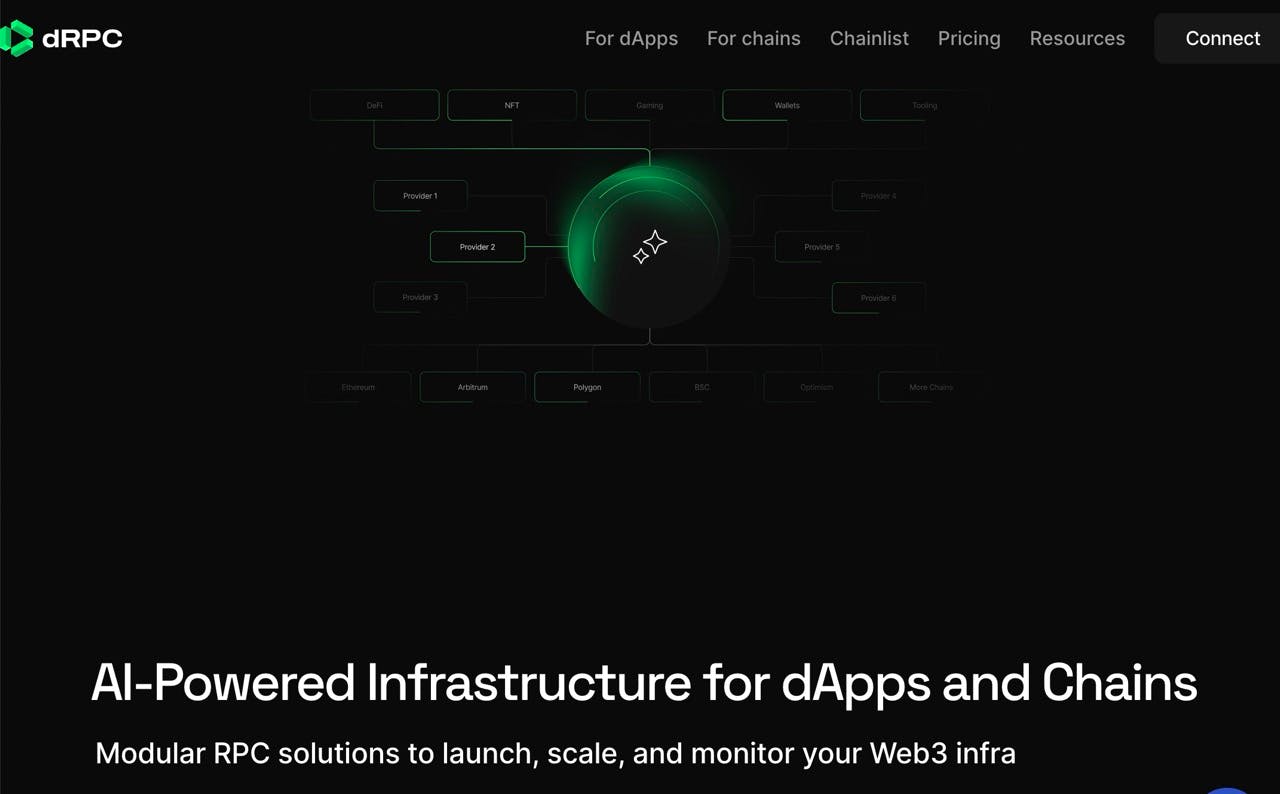The height and width of the screenshot is (794, 1280).
Task: Click the Polygon chain node
Action: 587,387
